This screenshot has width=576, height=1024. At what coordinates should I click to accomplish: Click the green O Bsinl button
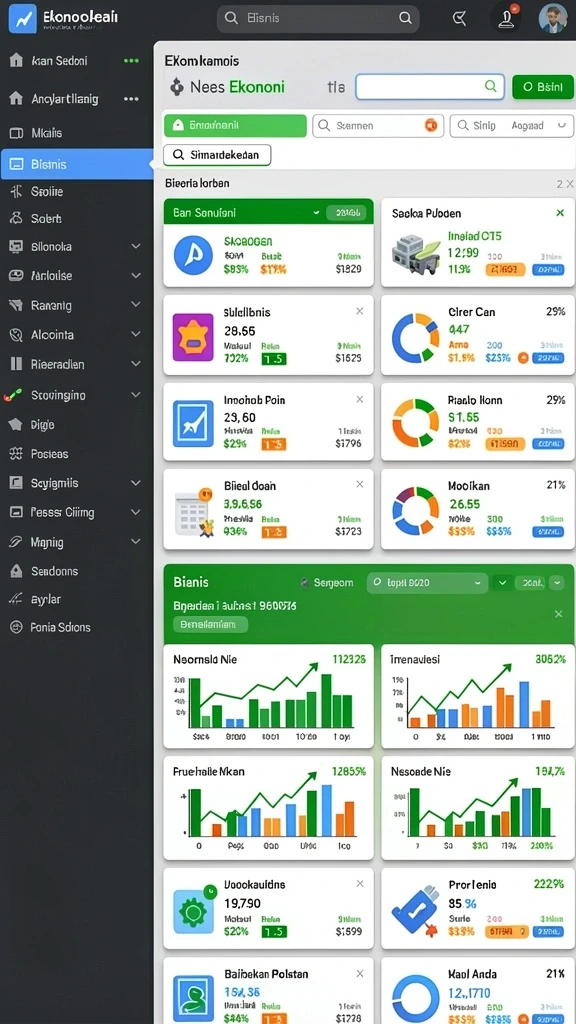(x=543, y=87)
